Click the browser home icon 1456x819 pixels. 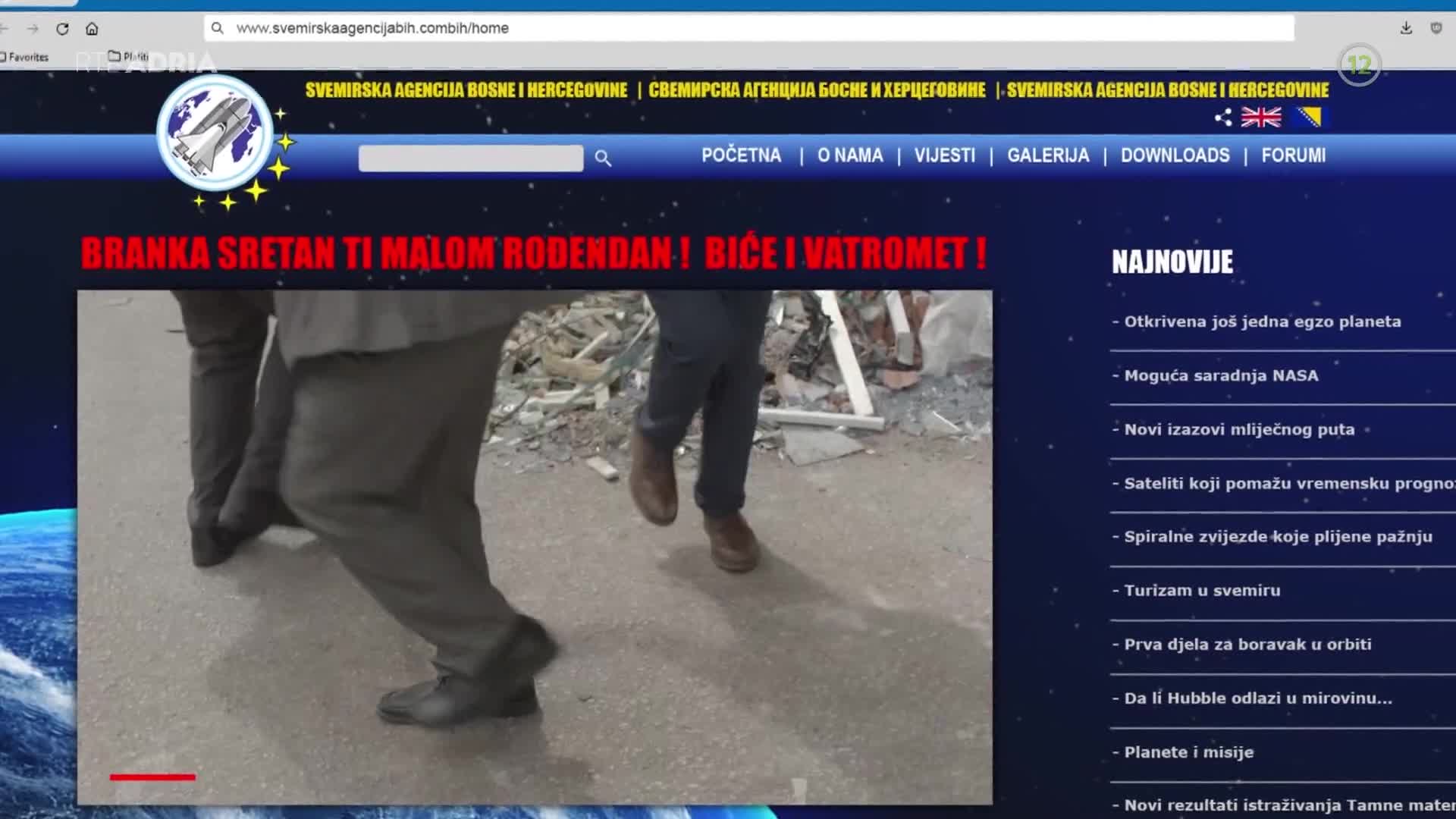point(92,29)
